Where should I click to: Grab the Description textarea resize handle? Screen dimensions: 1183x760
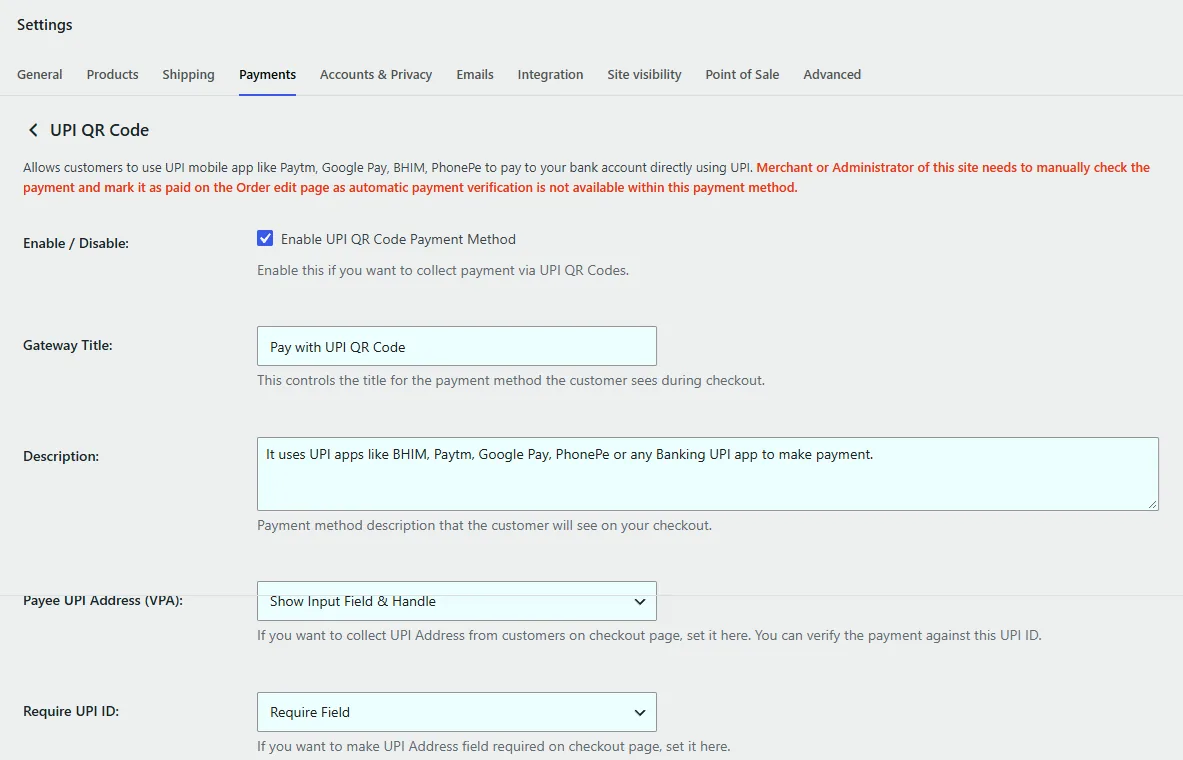tap(1153, 505)
